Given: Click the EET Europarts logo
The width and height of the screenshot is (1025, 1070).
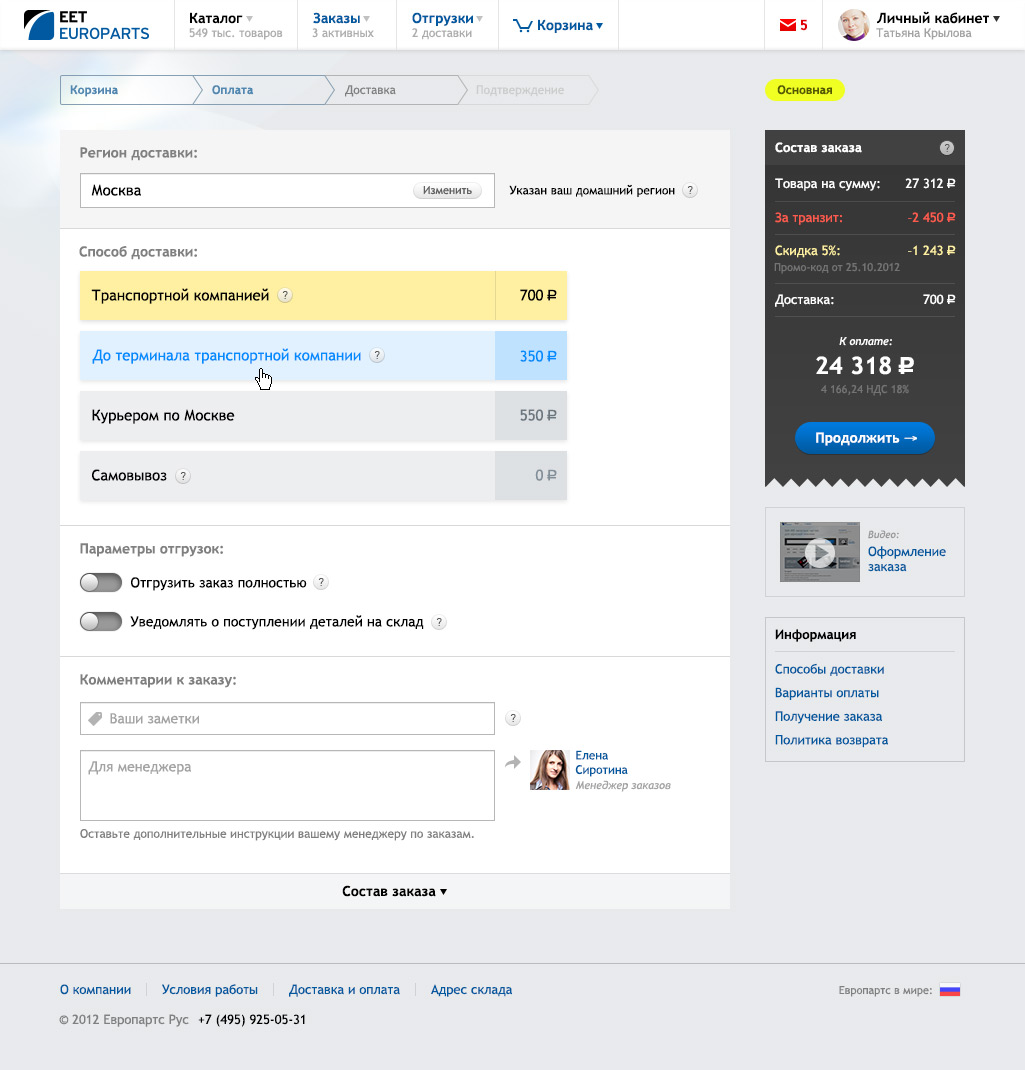Looking at the screenshot, I should tap(86, 25).
